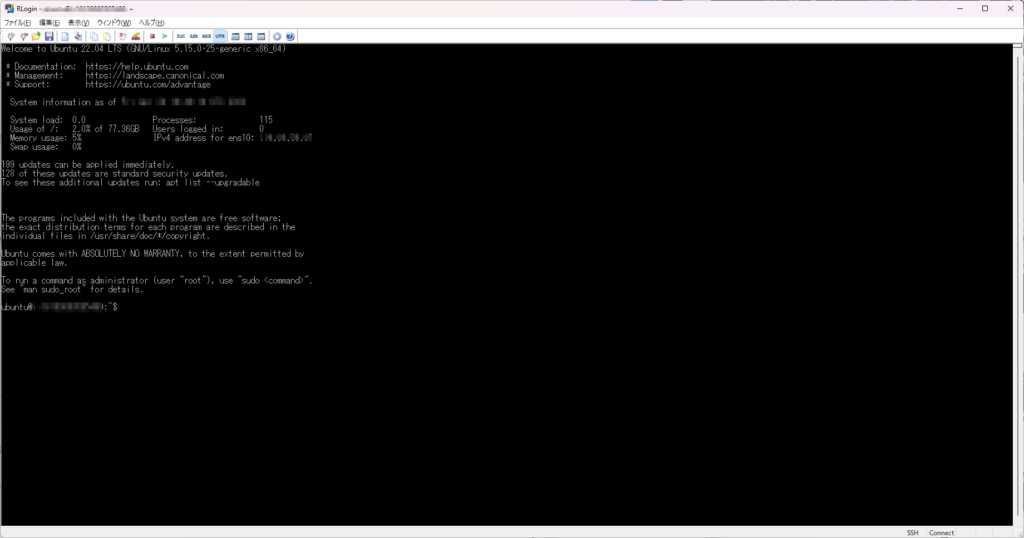This screenshot has width=1024, height=538.
Task: Copy selection with the copy icon
Action: (x=94, y=37)
